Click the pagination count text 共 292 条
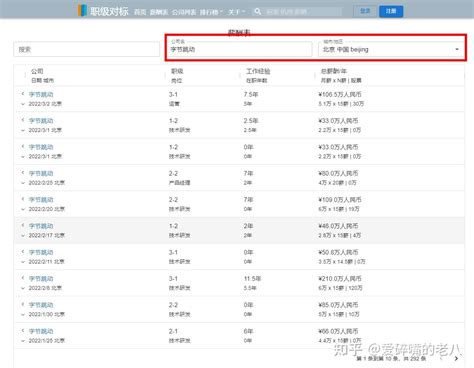 coord(415,359)
